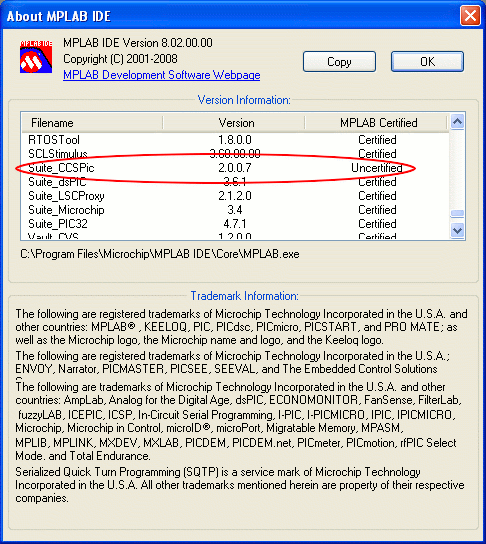Open the MPLAB Development Software Webpage link

tap(162, 75)
